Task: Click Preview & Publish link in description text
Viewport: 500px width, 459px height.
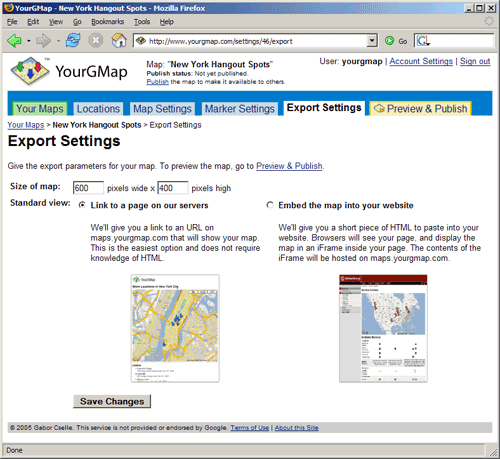Action: coord(289,166)
